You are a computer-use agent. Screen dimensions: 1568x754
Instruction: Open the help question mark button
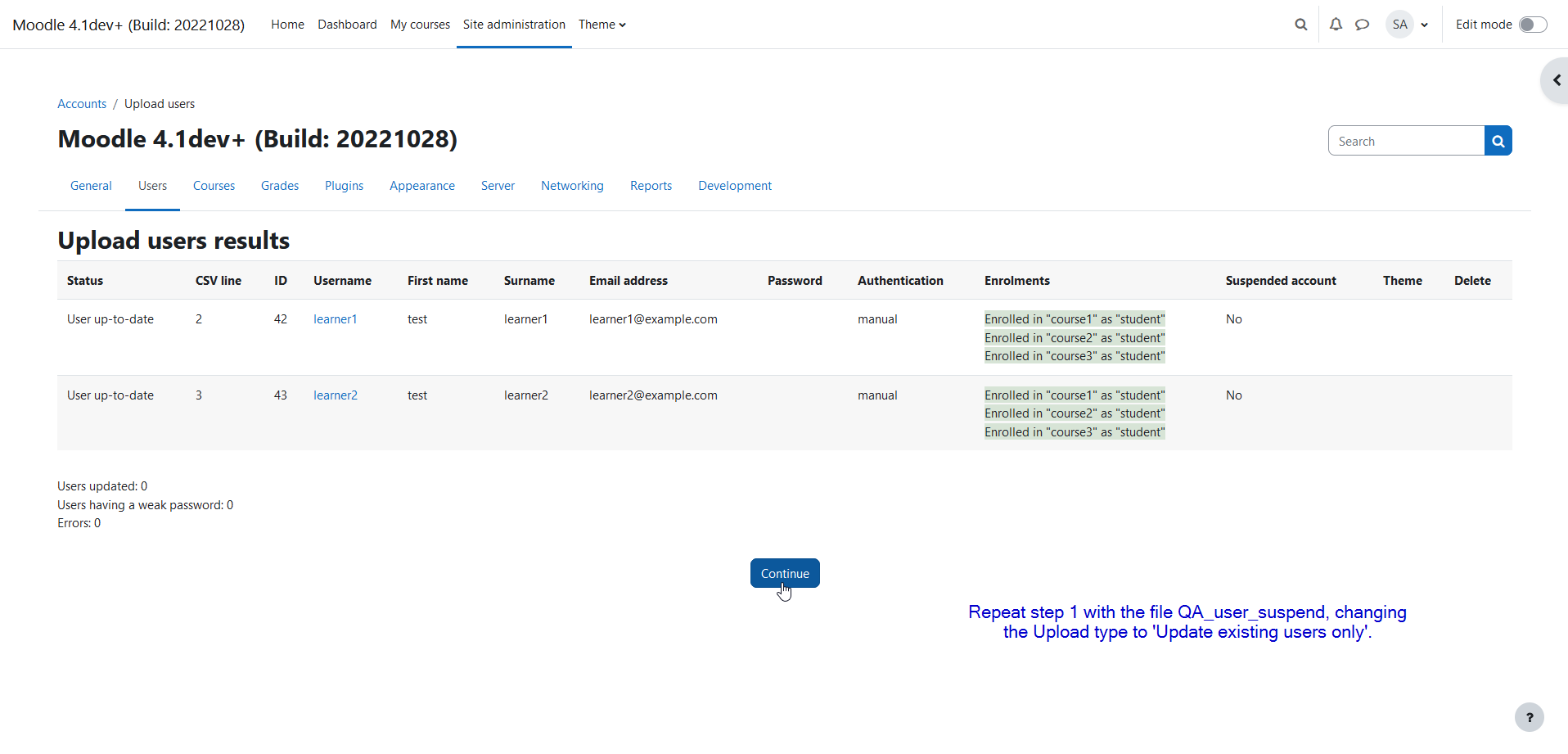[x=1529, y=717]
